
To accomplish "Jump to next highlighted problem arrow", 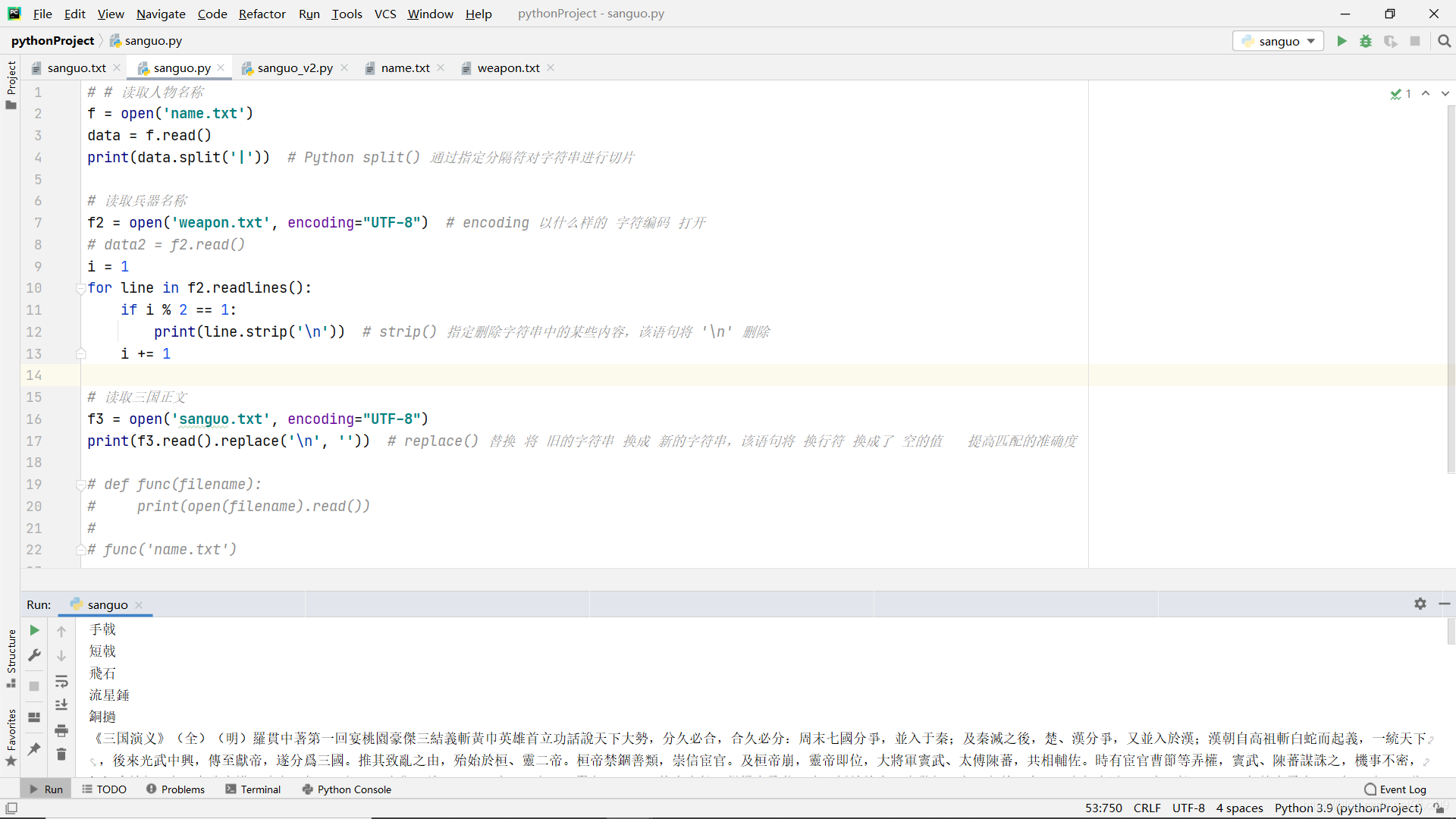I will (x=1445, y=93).
